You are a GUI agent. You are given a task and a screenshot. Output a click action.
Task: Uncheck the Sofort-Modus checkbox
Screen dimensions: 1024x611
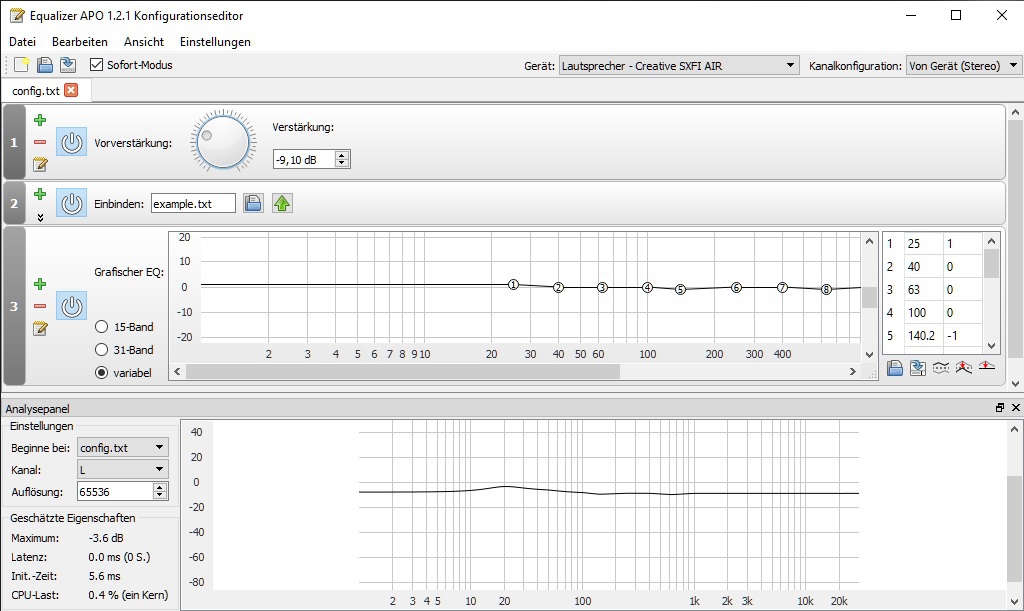[97, 65]
